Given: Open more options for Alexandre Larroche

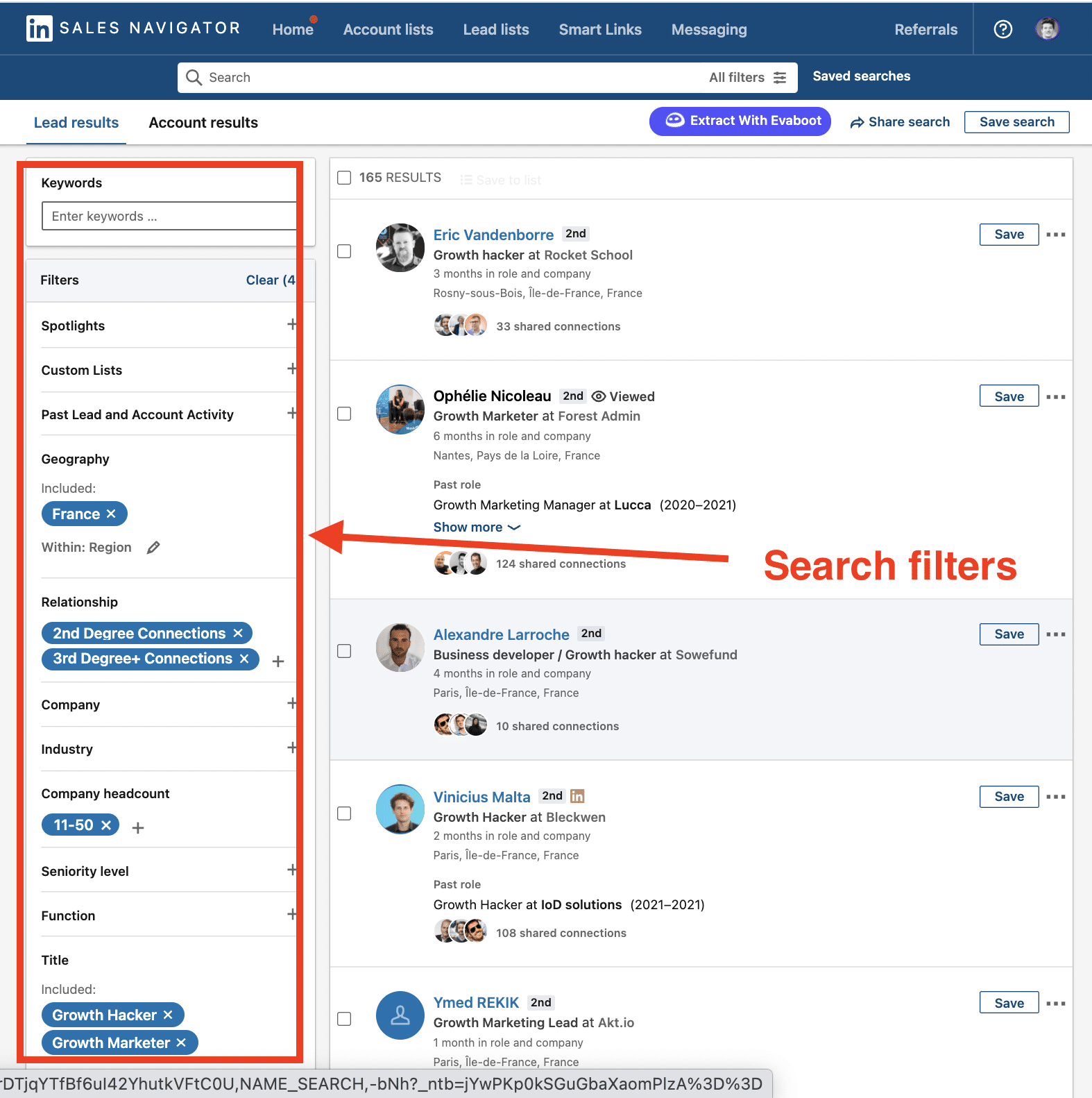Looking at the screenshot, I should 1056,634.
